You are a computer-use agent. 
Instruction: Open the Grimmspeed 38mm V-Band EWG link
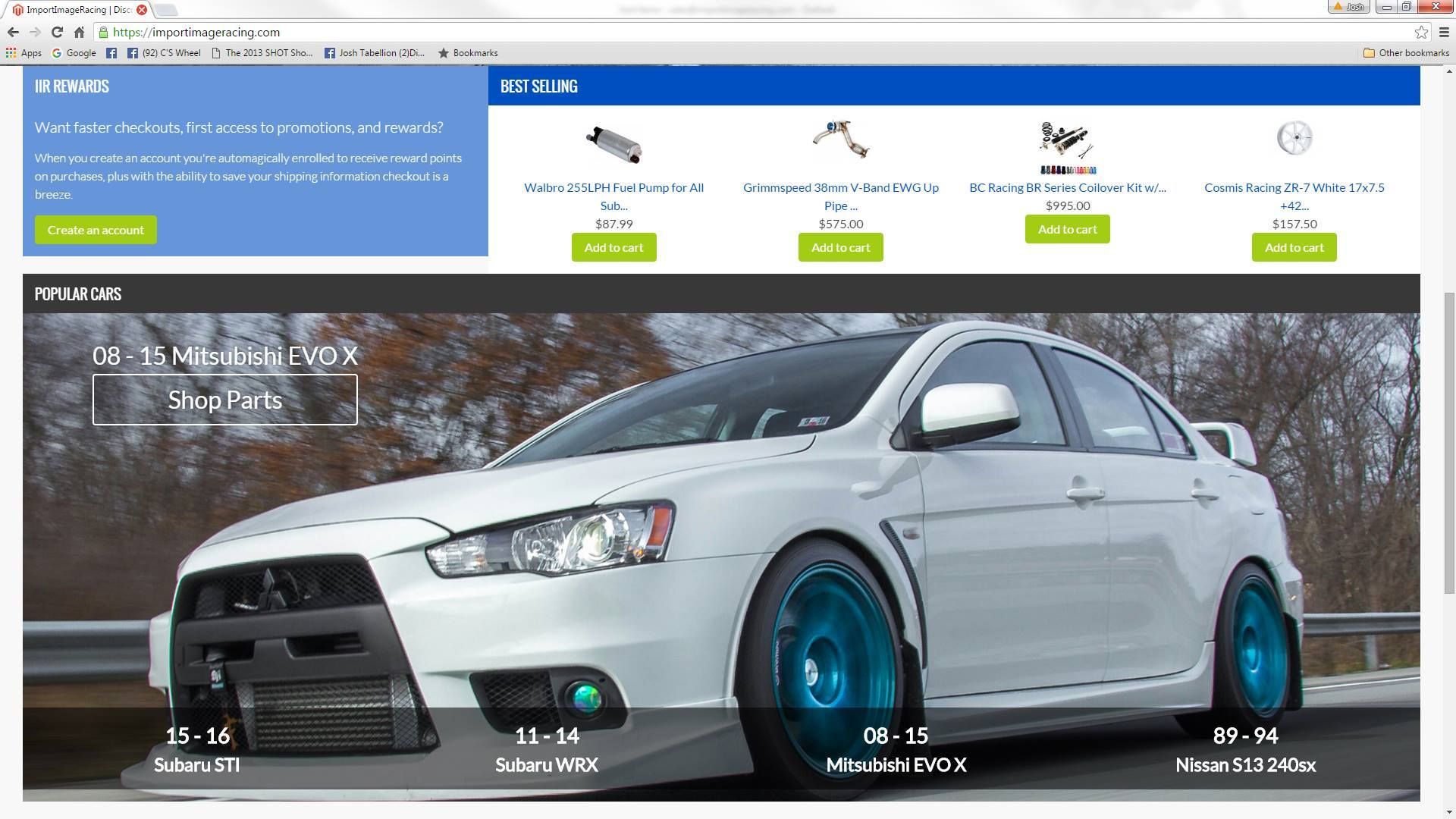tap(840, 196)
